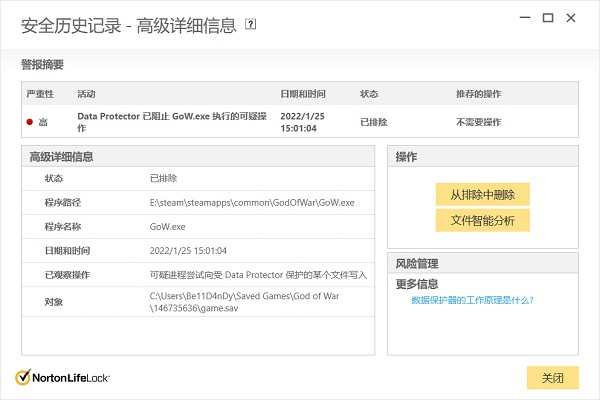Open the 数据保护器的工作原理是什么 link
600x400 pixels.
(x=472, y=300)
